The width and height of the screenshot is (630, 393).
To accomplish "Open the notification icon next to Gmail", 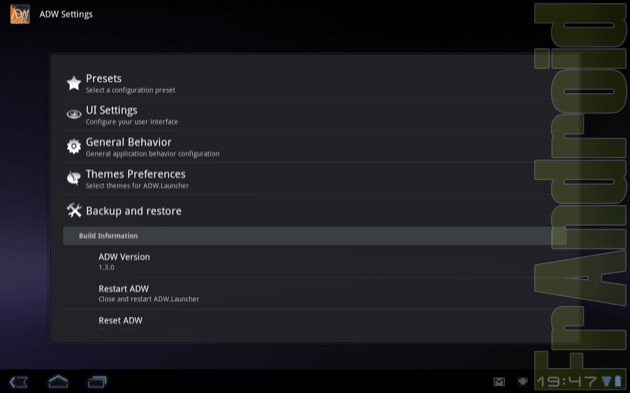I will pyautogui.click(x=522, y=381).
